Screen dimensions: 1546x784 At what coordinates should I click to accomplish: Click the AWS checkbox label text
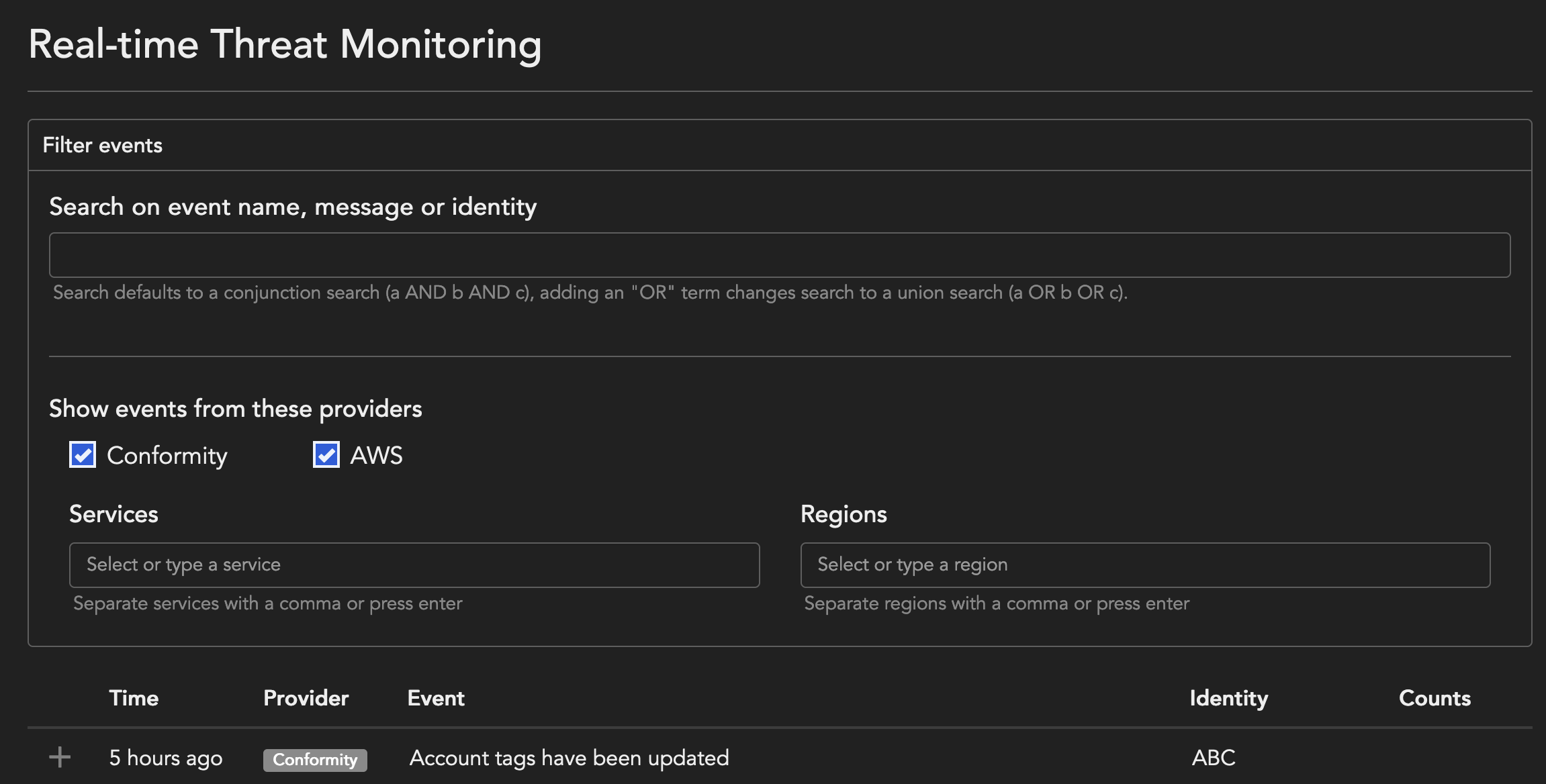click(x=376, y=456)
